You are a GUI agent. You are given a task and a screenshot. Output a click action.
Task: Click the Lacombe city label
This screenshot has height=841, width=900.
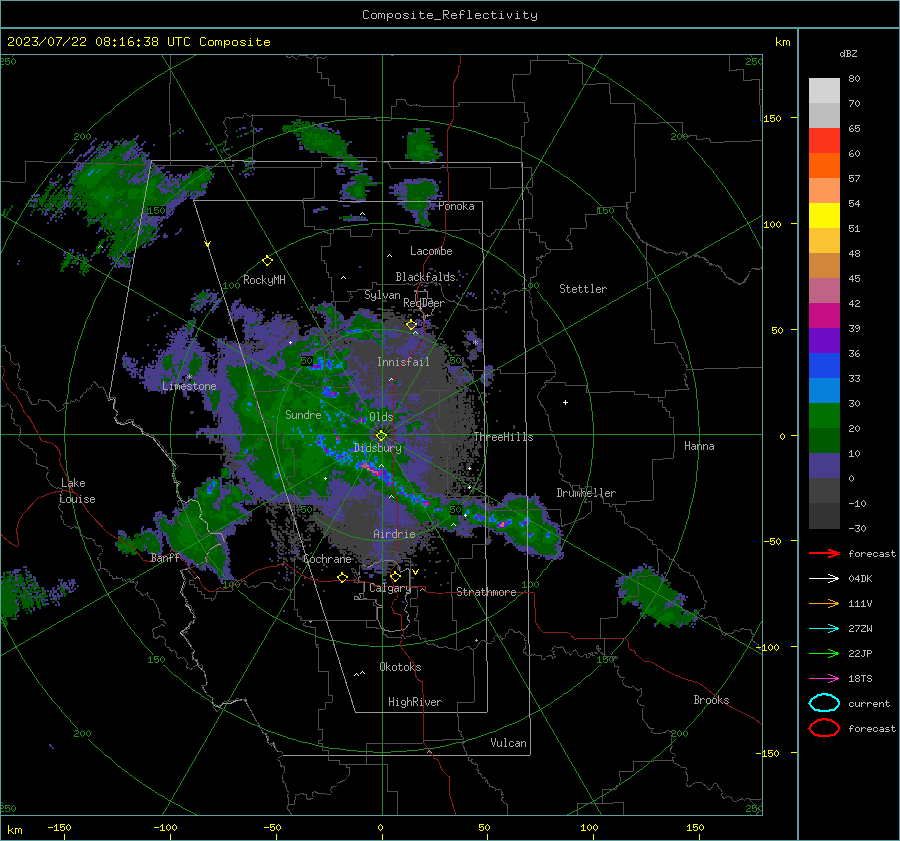pyautogui.click(x=431, y=251)
